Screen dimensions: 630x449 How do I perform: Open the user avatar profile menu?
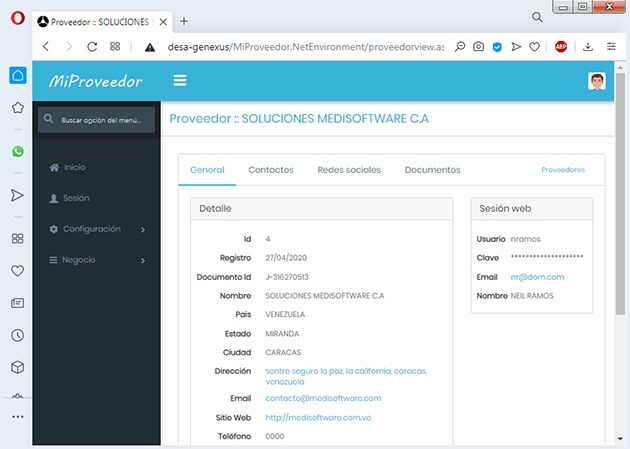(597, 82)
